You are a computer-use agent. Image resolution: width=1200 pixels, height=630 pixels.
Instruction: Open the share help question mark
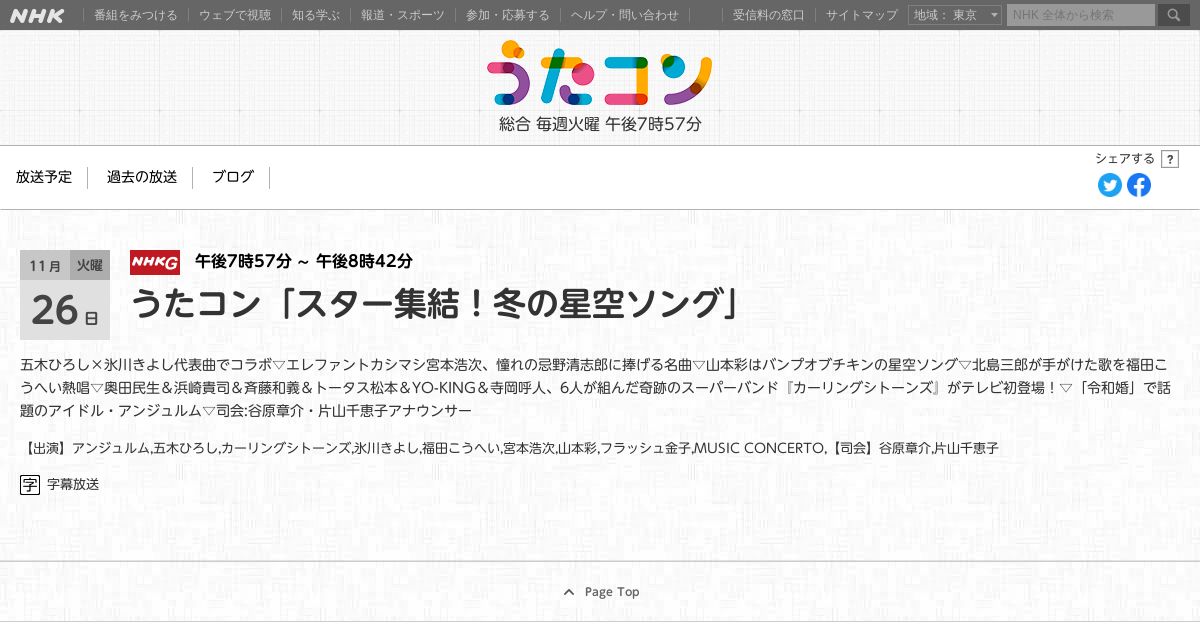(1170, 159)
